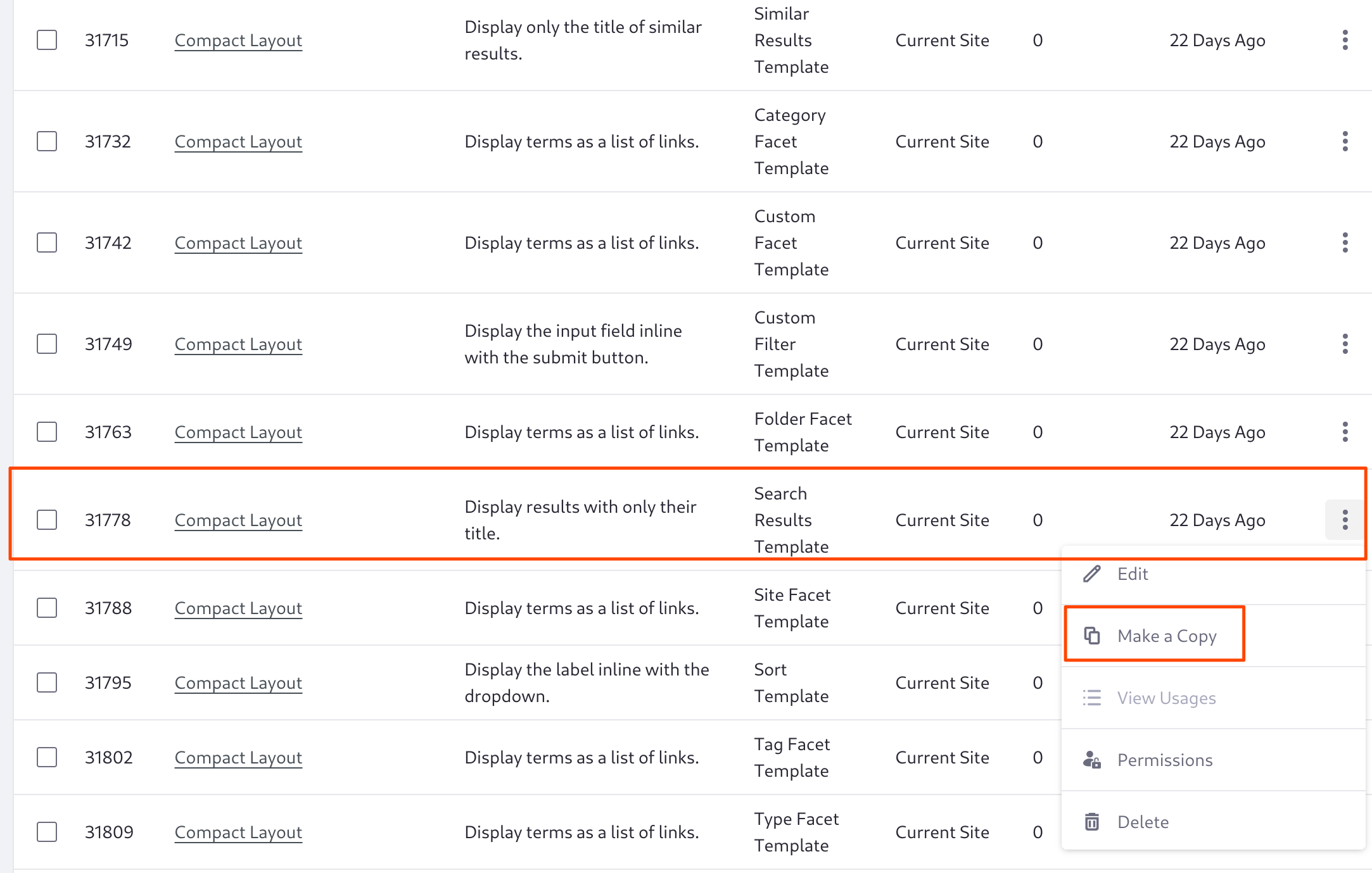Image resolution: width=1372 pixels, height=873 pixels.
Task: Select checkbox for row 31732
Action: coord(47,141)
